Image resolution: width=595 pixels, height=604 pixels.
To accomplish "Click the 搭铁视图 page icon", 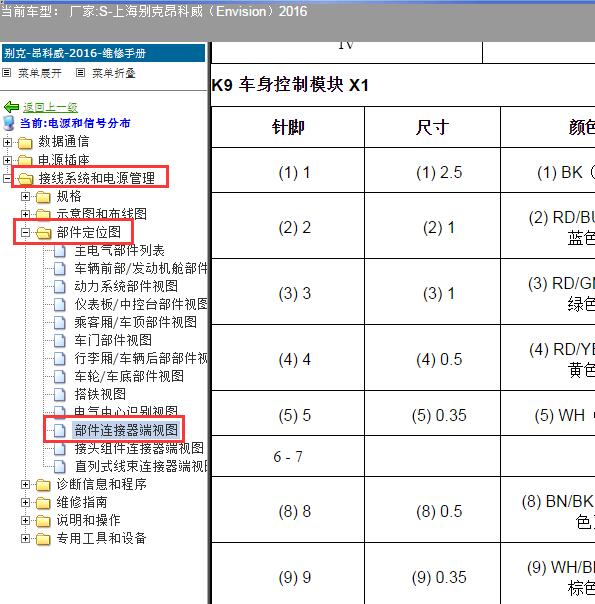I will point(59,394).
